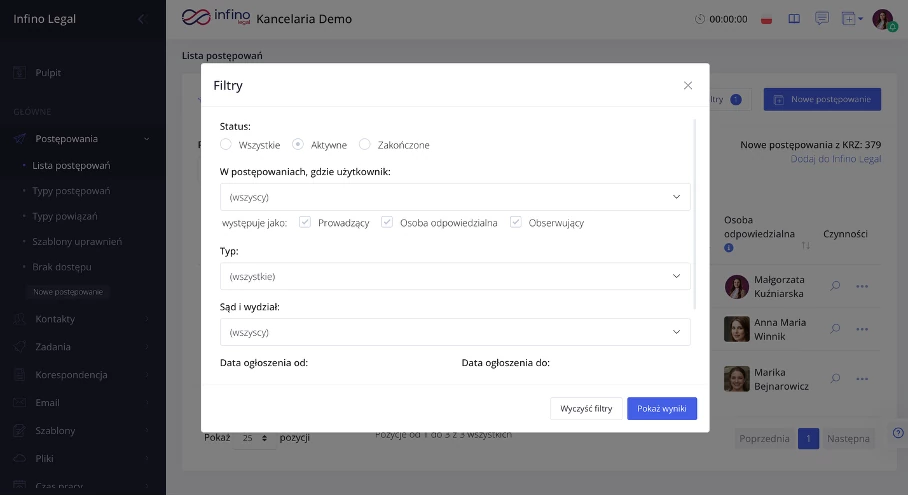The width and height of the screenshot is (908, 496).
Task: Select the Zakończone status radio button
Action: point(364,145)
